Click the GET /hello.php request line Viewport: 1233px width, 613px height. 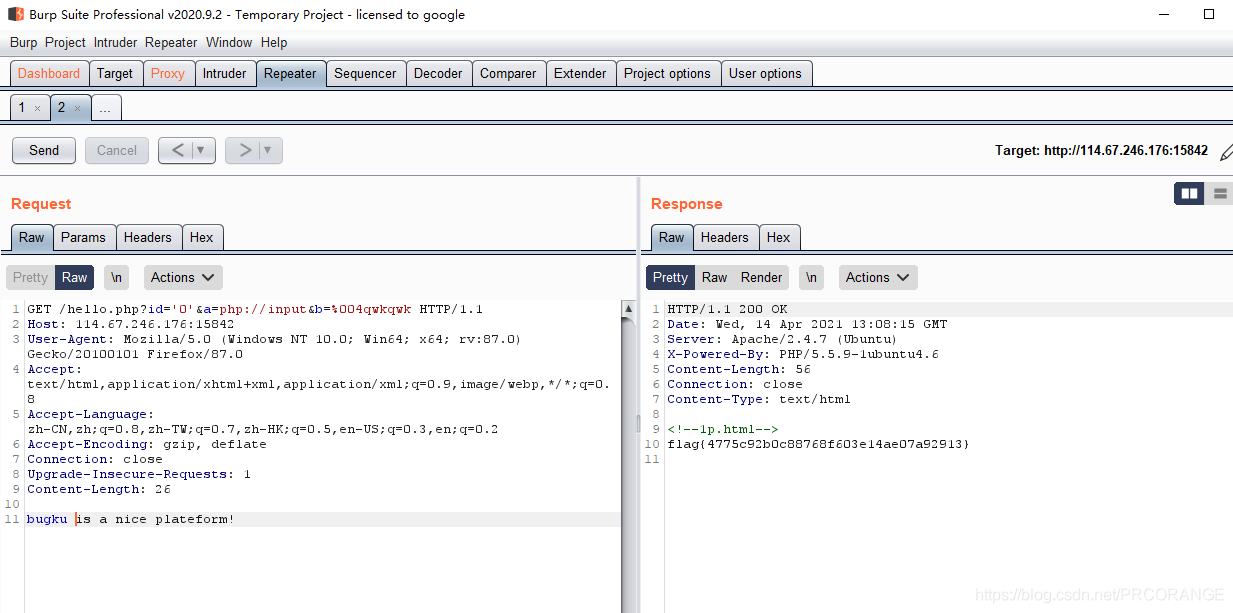pyautogui.click(x=255, y=309)
